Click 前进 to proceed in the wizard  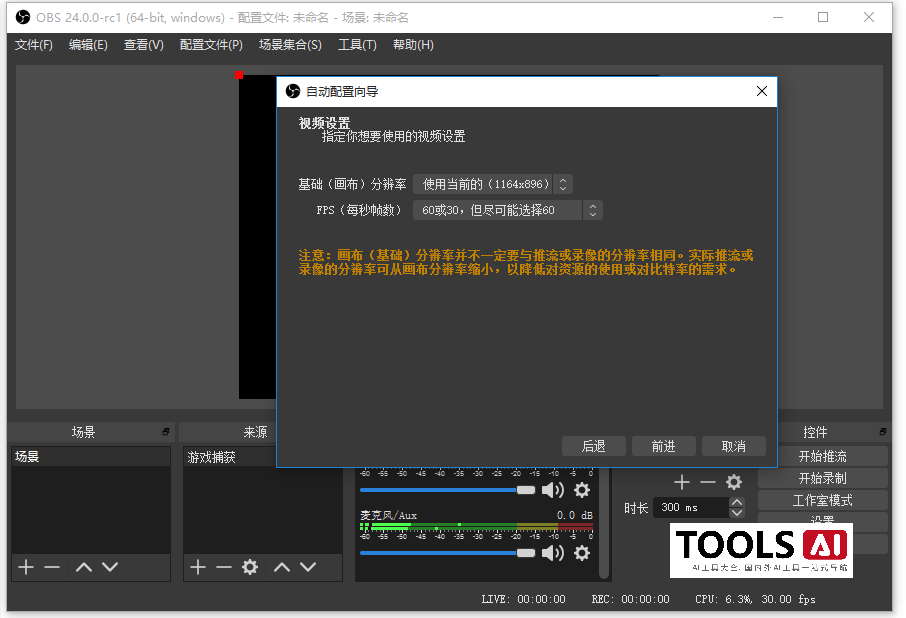663,446
